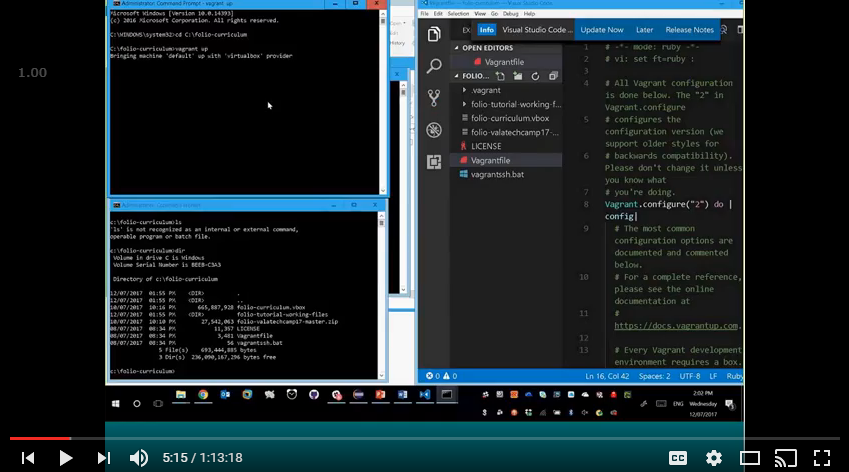This screenshot has width=849, height=472.
Task: Open the Explorer view in VS Code
Action: tap(434, 35)
